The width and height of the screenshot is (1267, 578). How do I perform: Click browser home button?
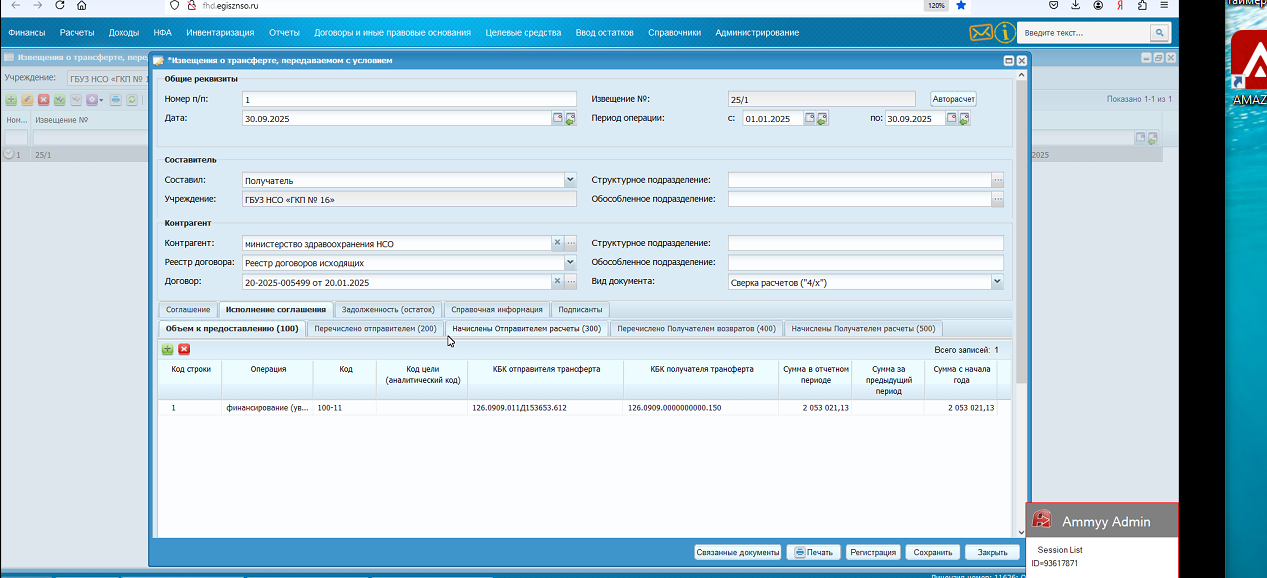(81, 5)
